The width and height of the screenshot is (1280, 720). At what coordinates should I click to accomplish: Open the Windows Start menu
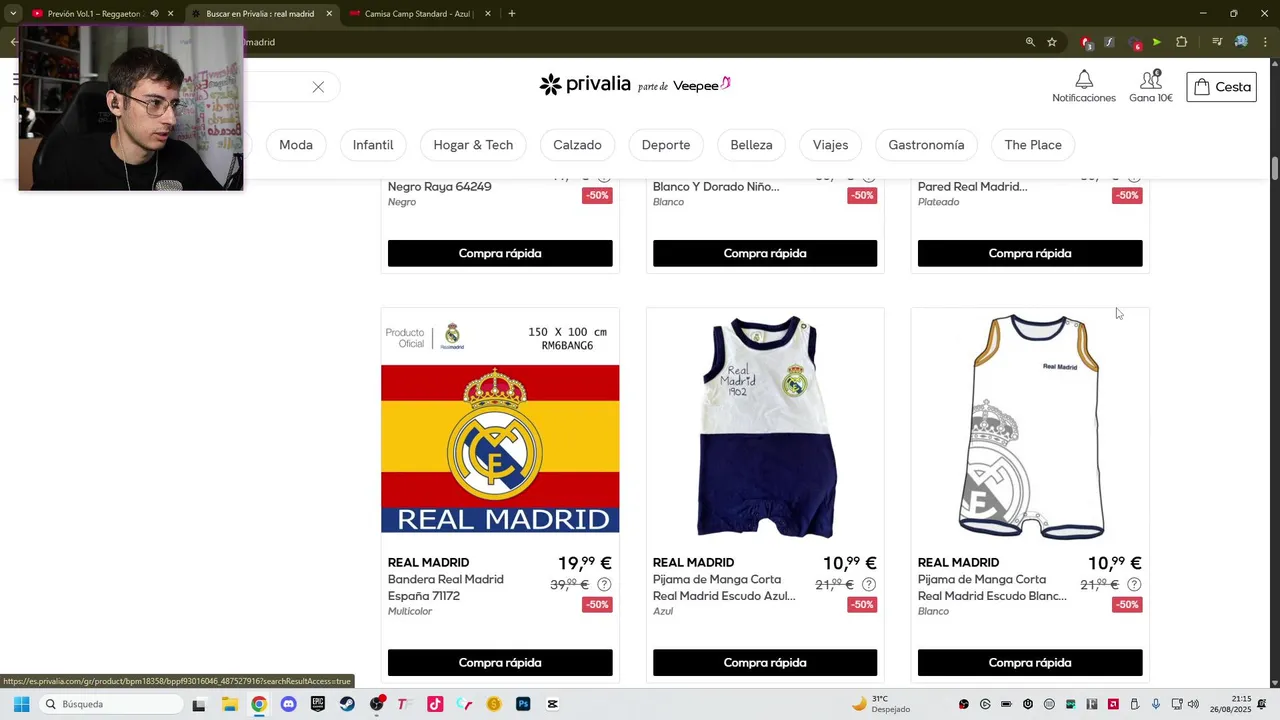[x=21, y=704]
